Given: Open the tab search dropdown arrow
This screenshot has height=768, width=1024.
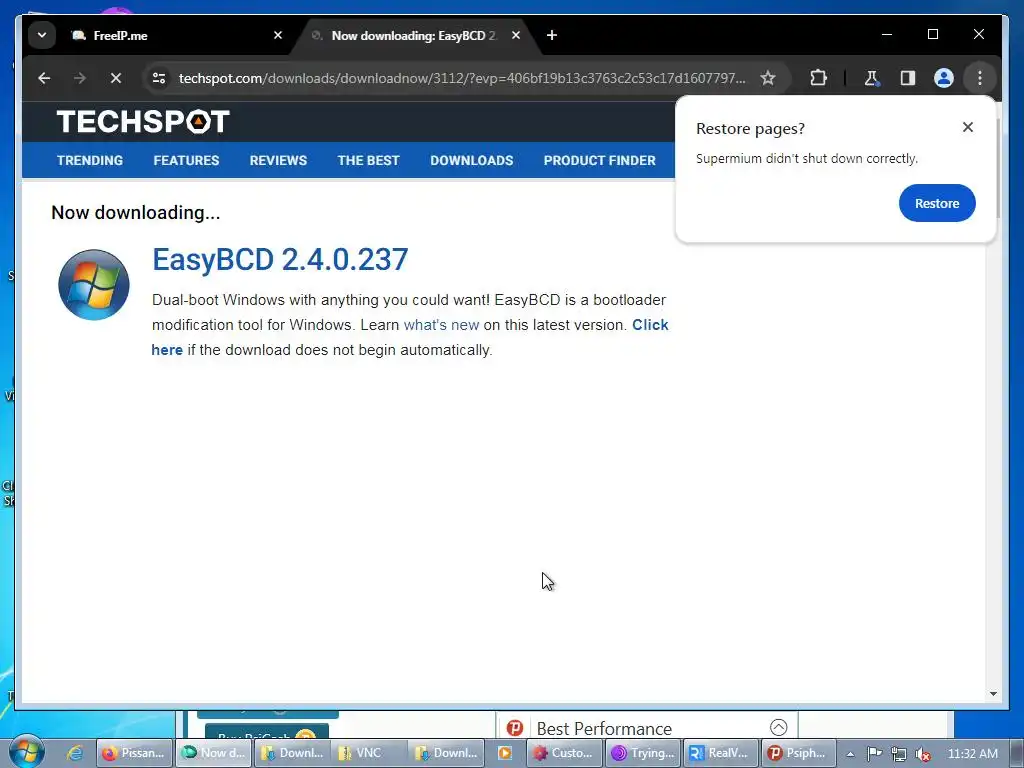Looking at the screenshot, I should [x=42, y=35].
